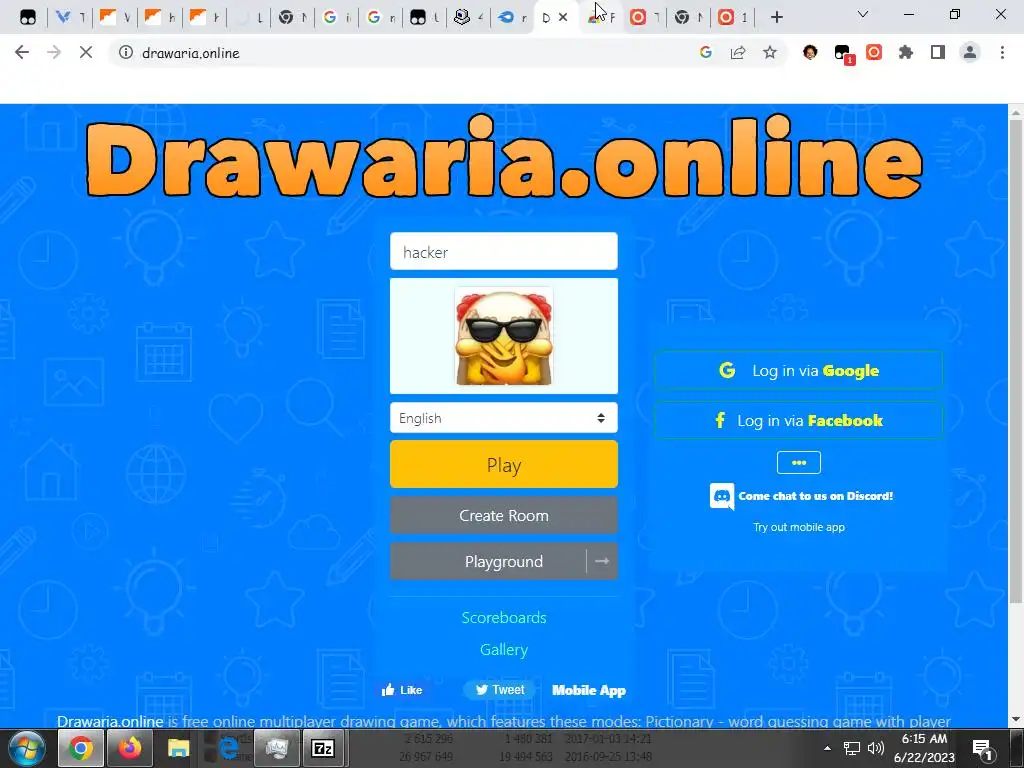Screen dimensions: 1024x768
Task: Click the Discord logo icon
Action: (x=722, y=496)
